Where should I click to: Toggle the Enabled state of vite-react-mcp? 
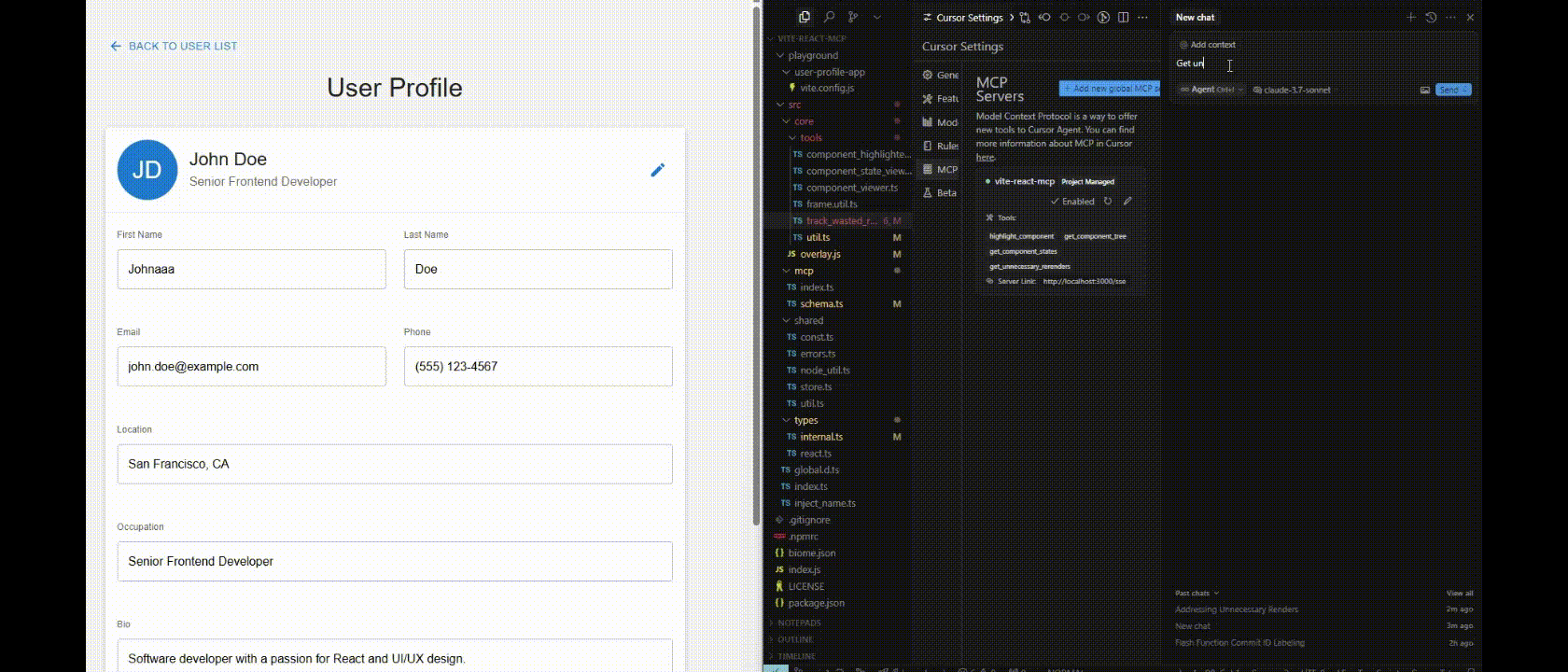click(1071, 202)
